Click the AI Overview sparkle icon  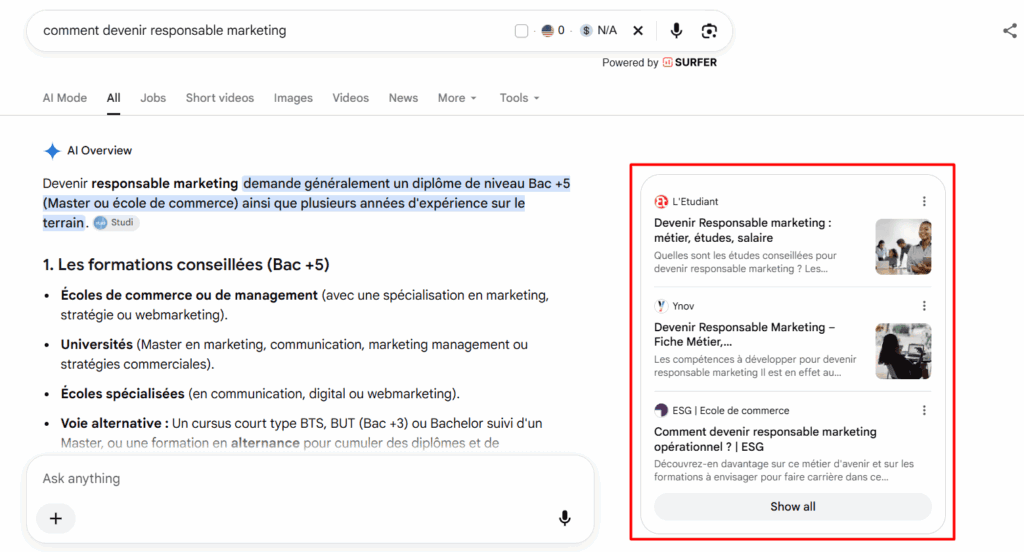tap(52, 151)
